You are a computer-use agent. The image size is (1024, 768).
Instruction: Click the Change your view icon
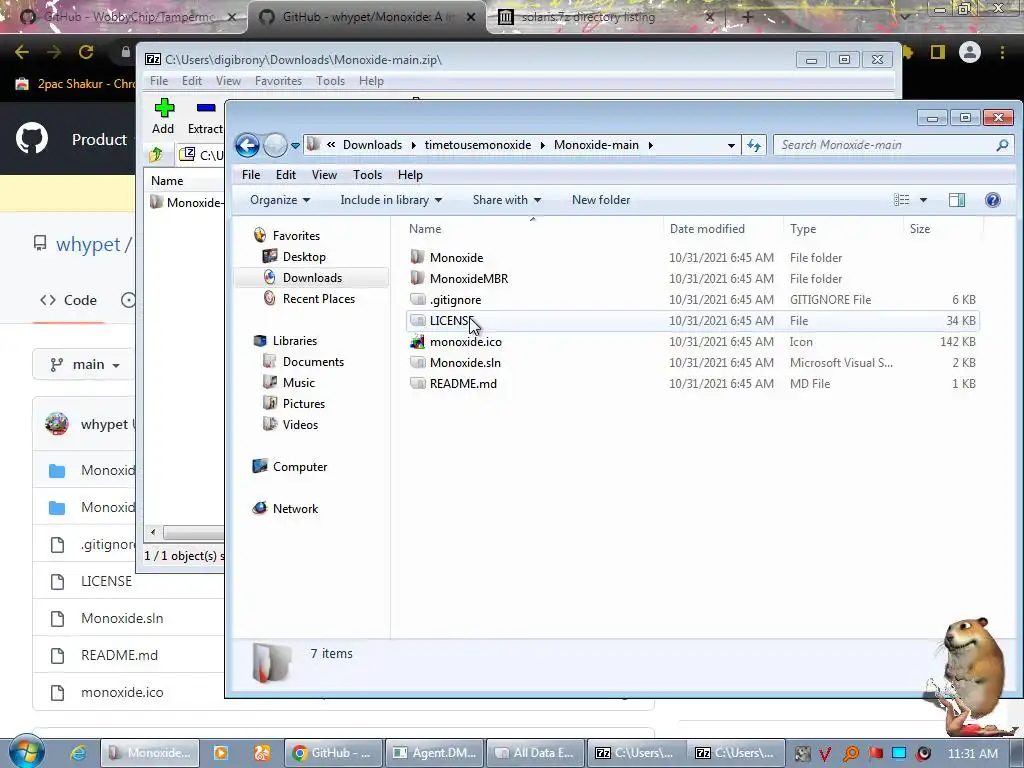tap(902, 200)
